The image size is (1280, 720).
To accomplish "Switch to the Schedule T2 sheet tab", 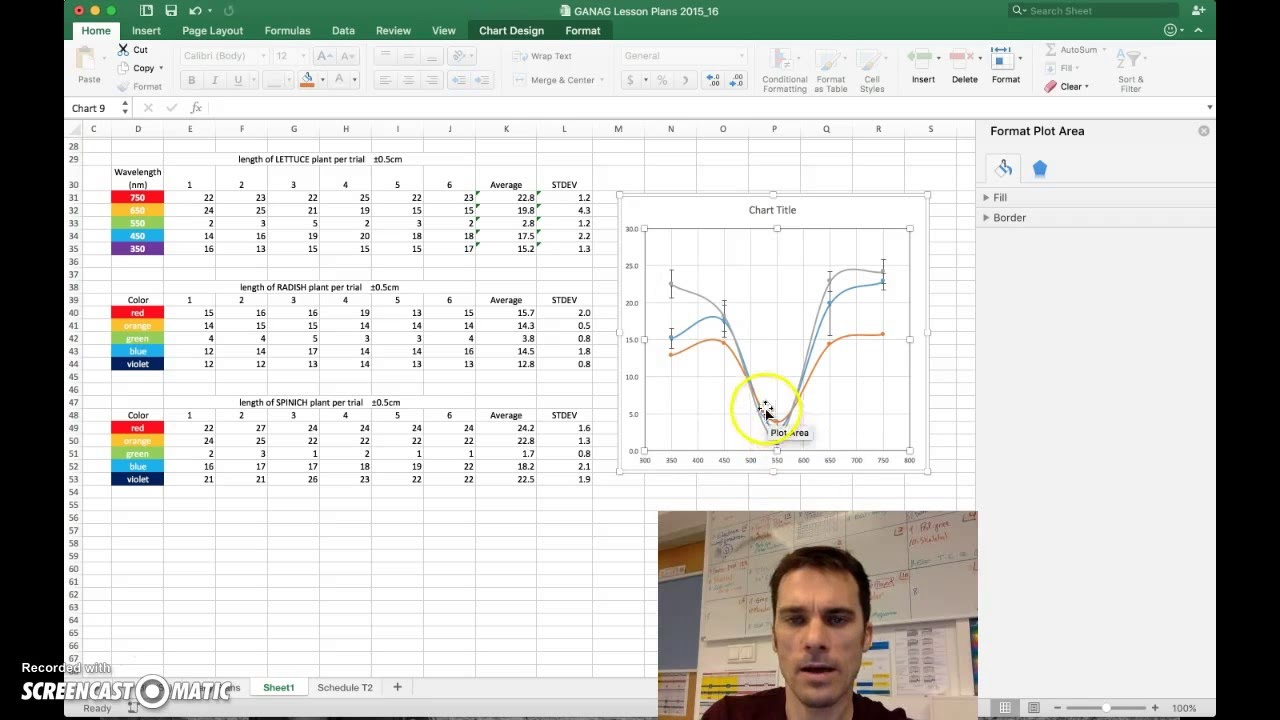I will (x=344, y=687).
